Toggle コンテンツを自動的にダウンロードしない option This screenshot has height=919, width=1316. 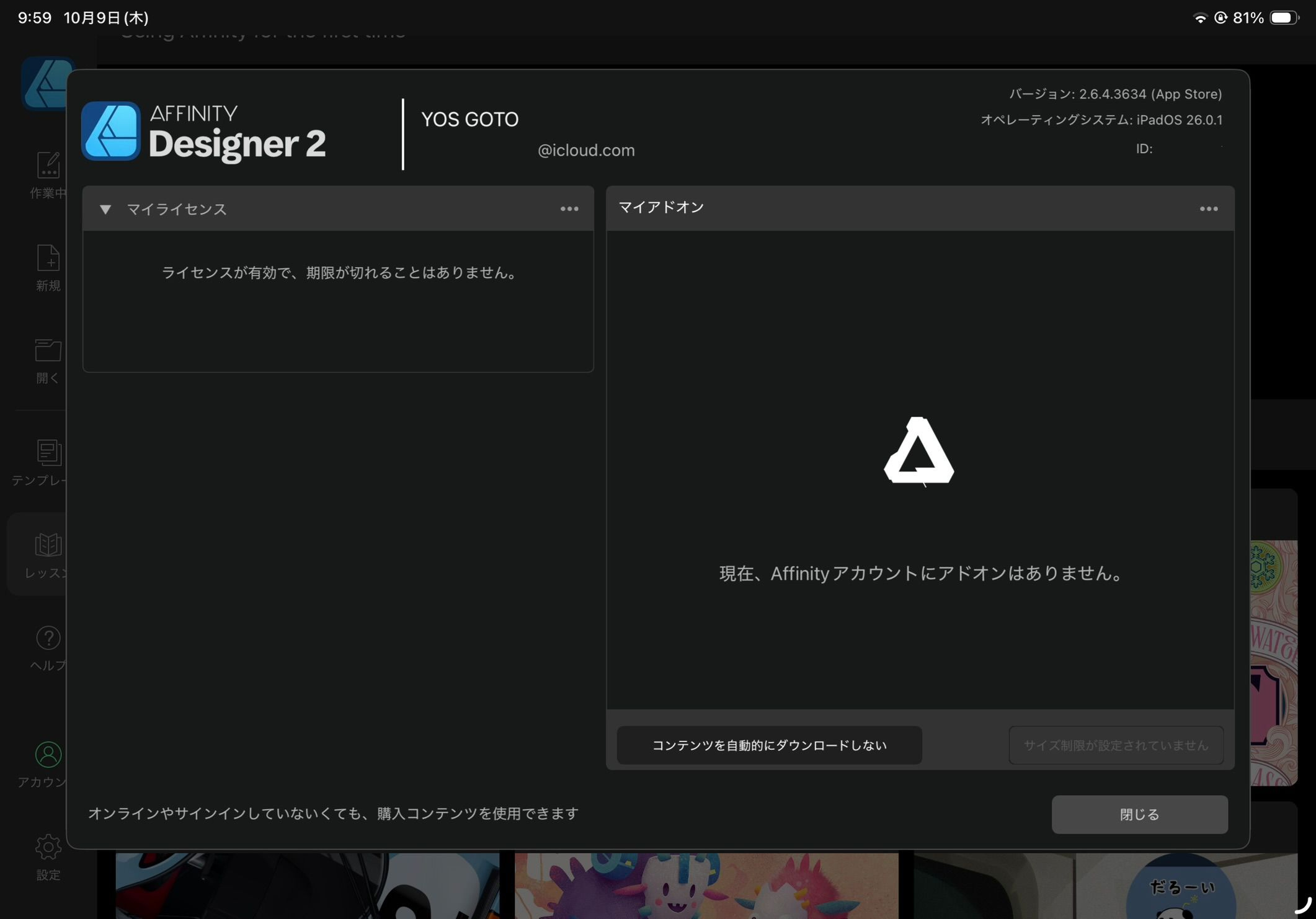tap(768, 745)
